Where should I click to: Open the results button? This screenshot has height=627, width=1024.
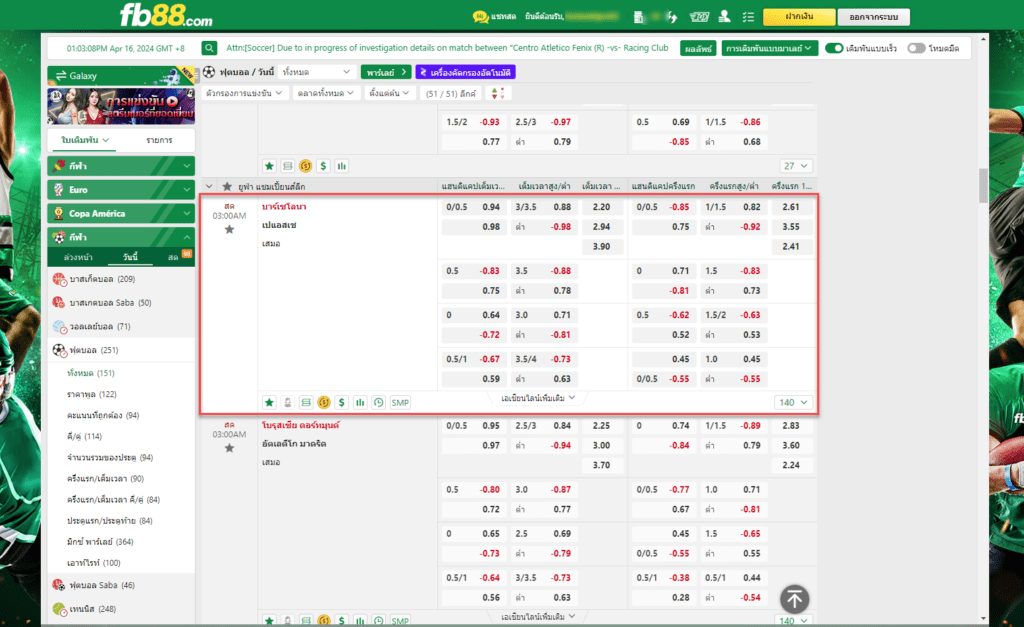[x=698, y=48]
